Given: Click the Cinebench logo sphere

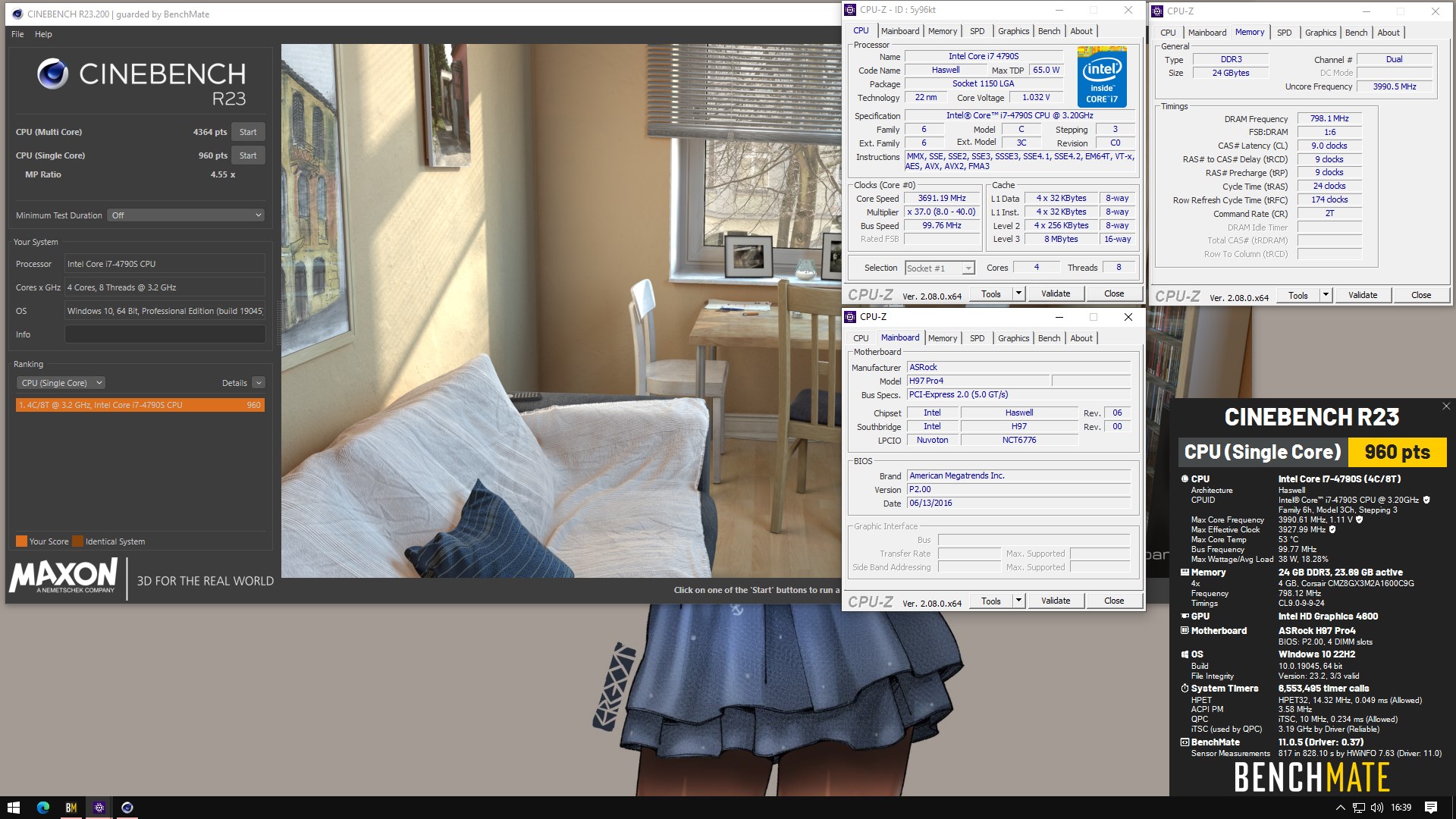Looking at the screenshot, I should click(52, 74).
